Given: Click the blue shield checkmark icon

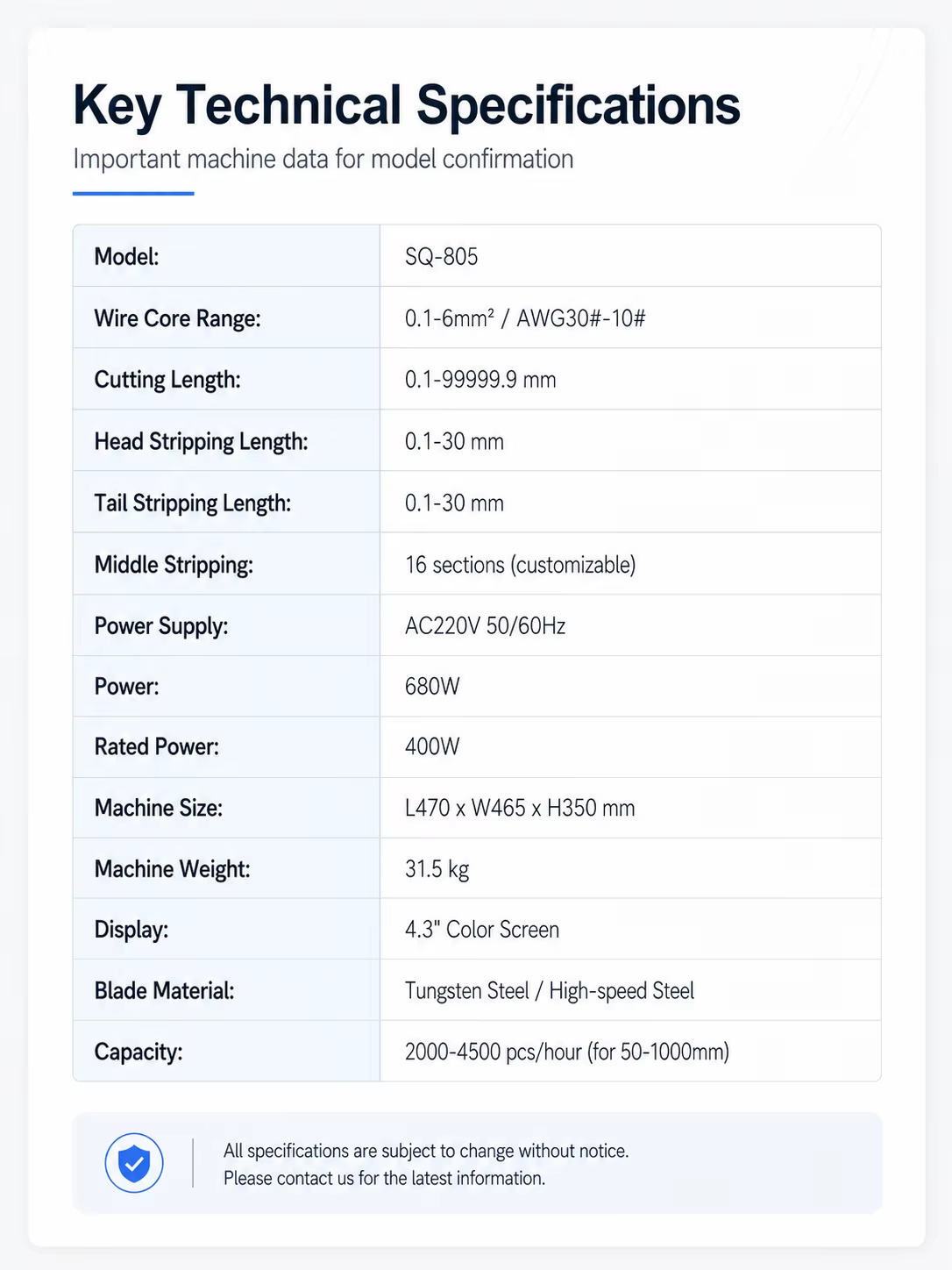Looking at the screenshot, I should (134, 1163).
